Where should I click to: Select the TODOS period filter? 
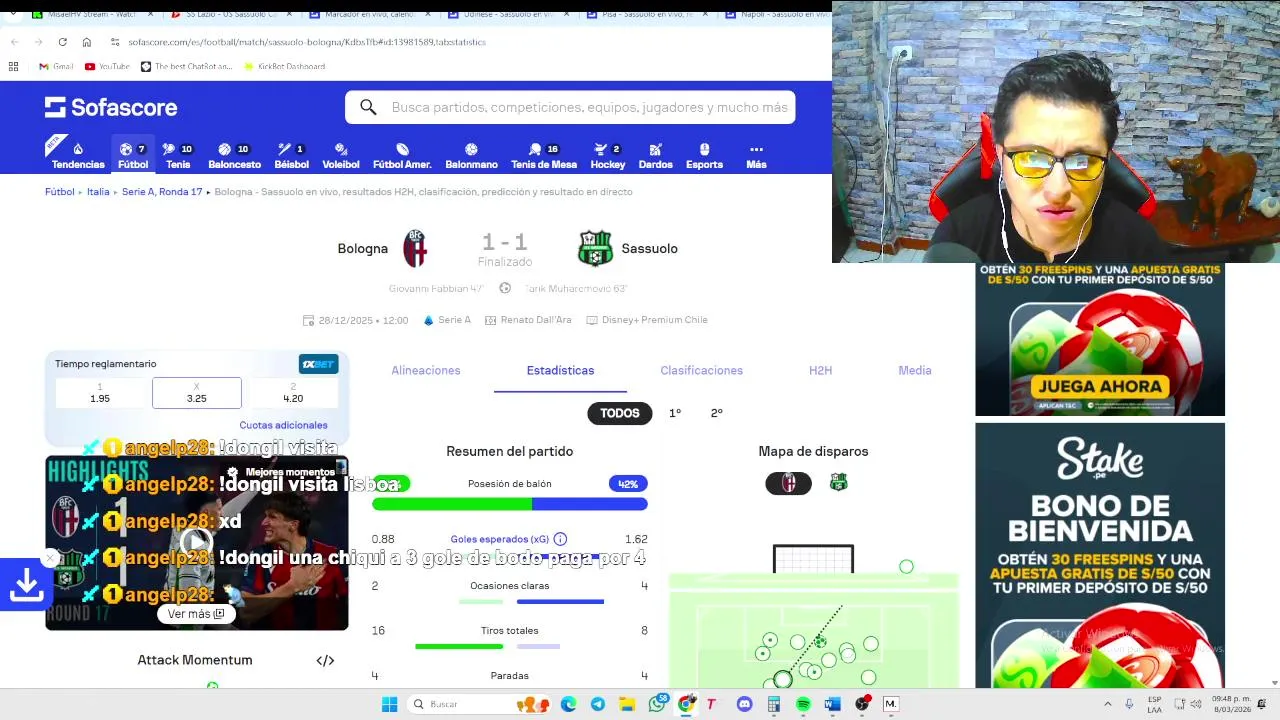click(619, 413)
